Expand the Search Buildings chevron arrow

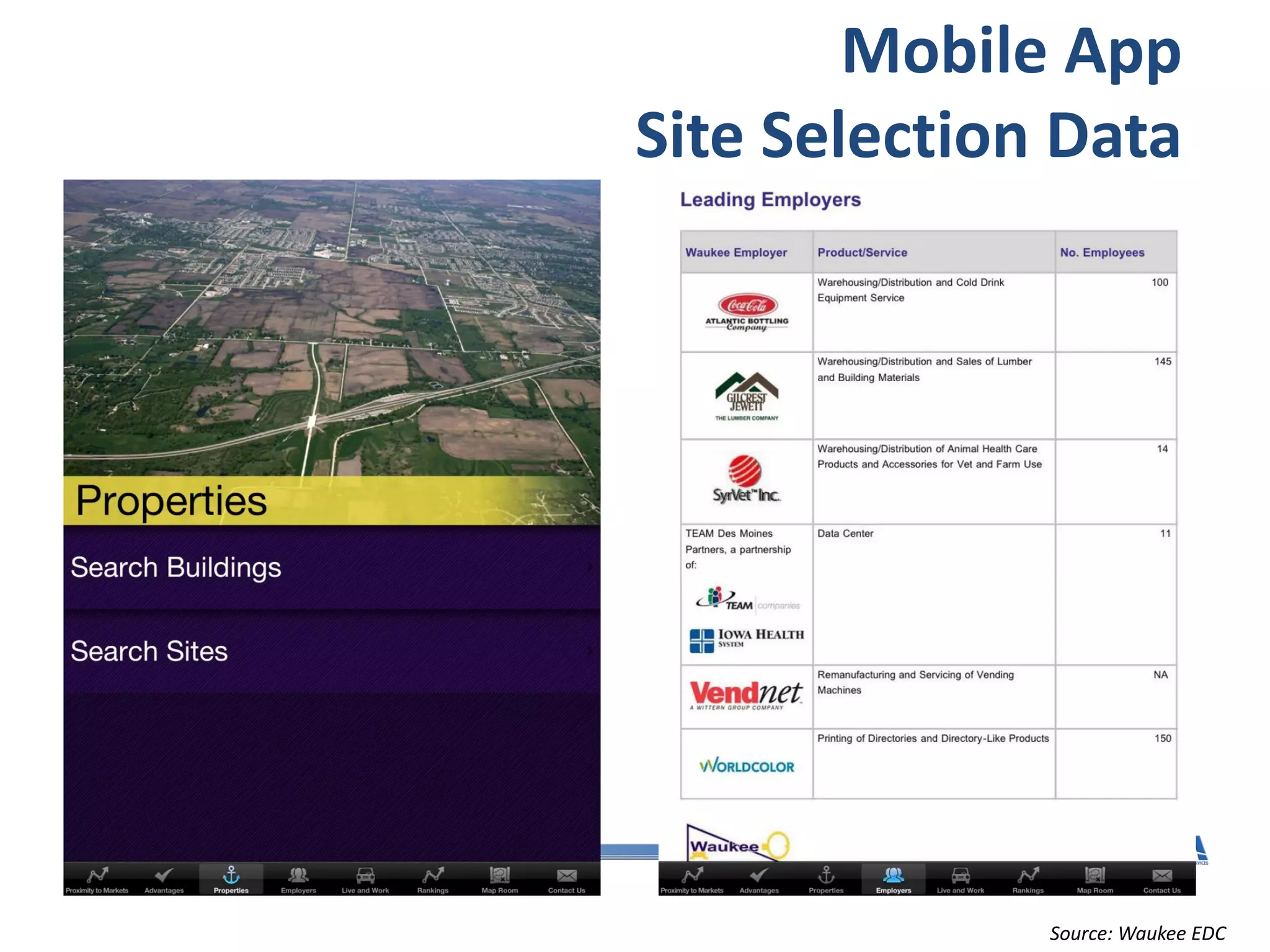pos(589,567)
